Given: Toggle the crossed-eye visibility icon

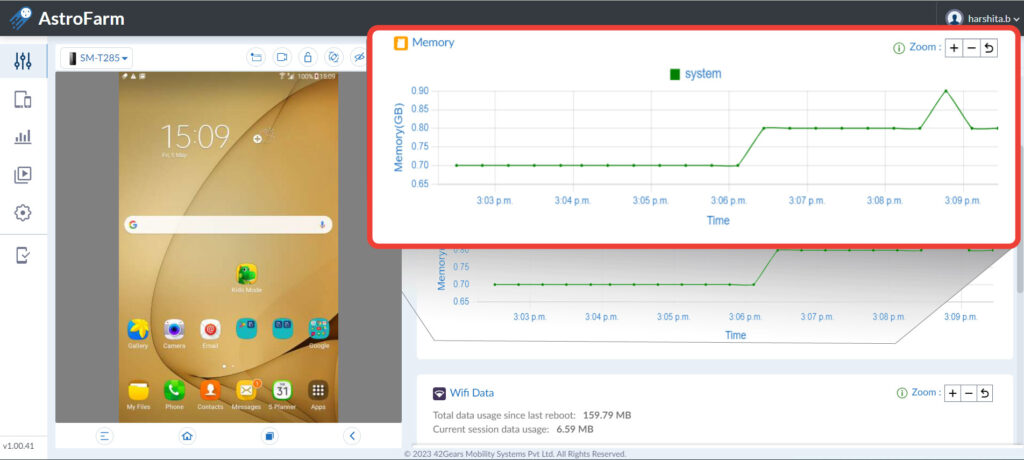Looking at the screenshot, I should click(x=359, y=58).
